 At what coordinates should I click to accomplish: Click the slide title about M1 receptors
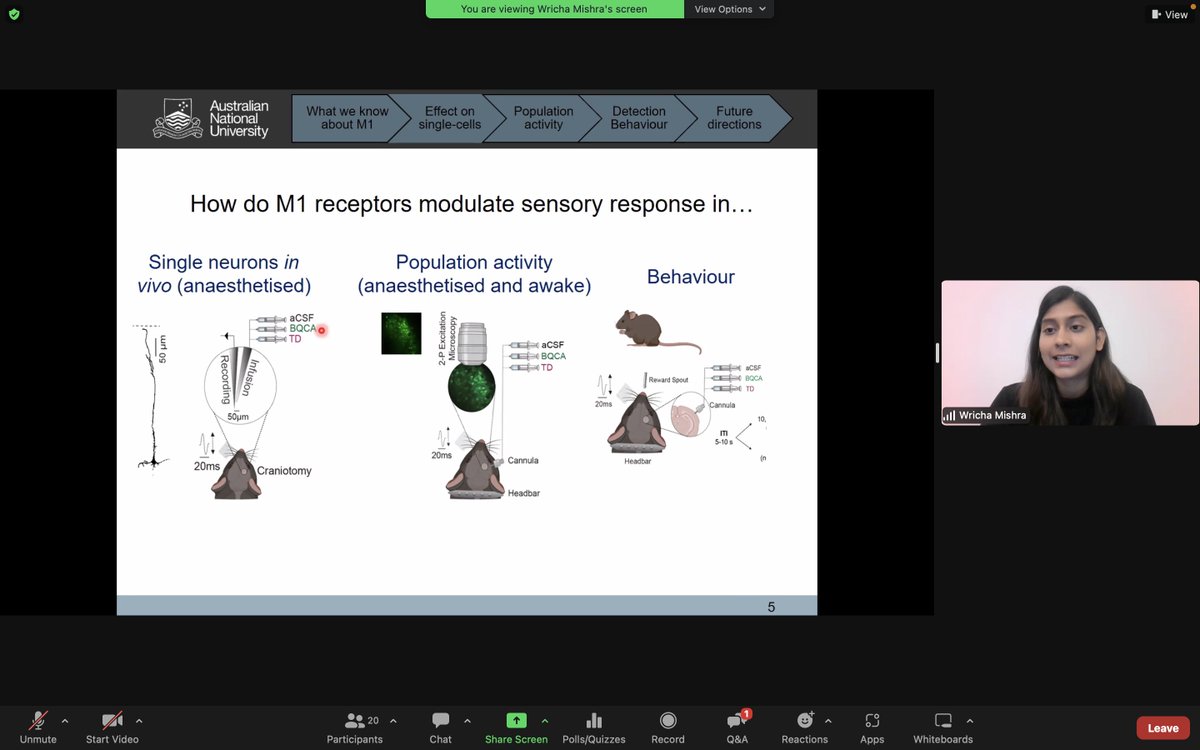tap(471, 205)
